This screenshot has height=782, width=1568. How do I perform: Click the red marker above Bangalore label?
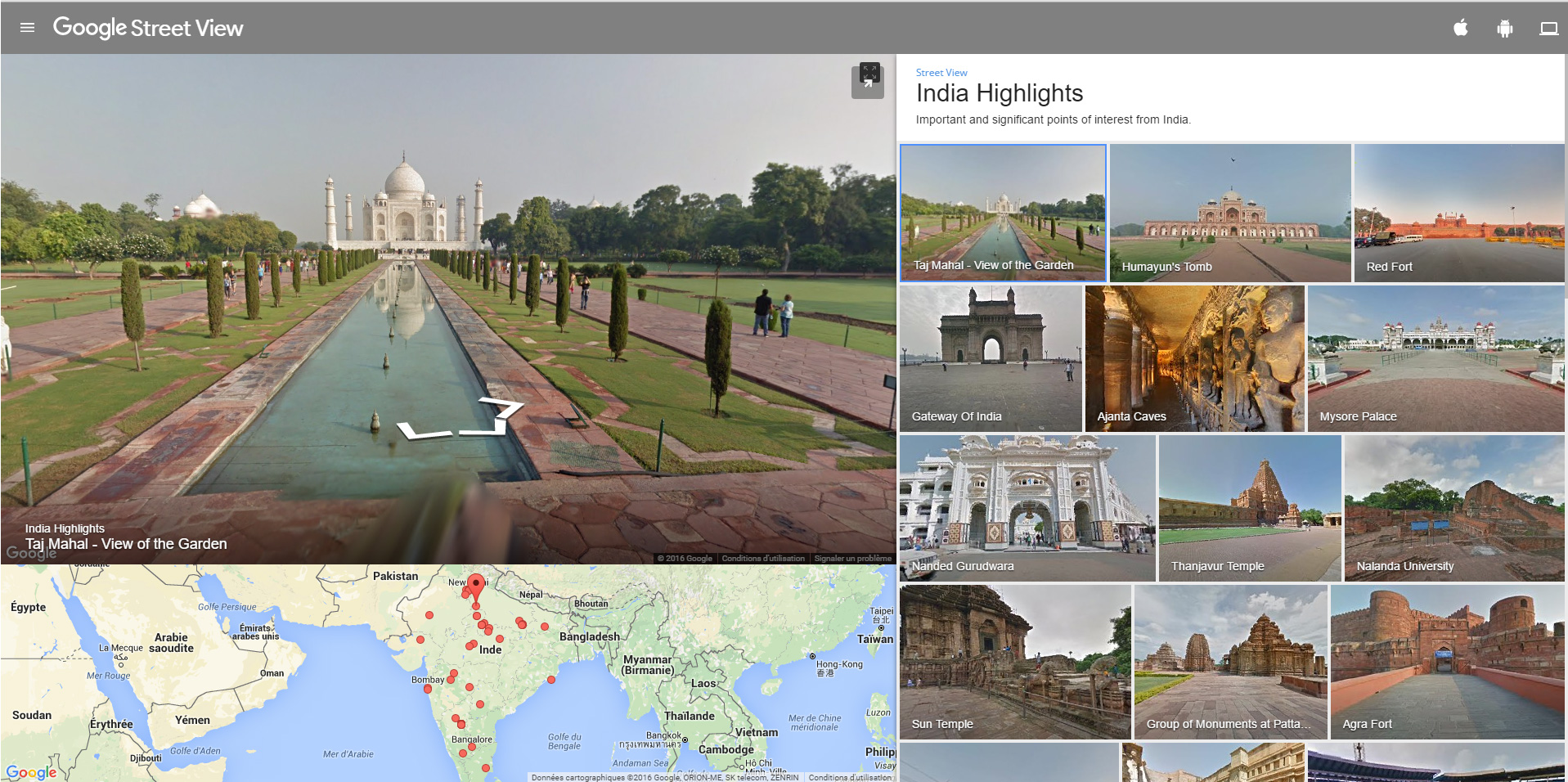(461, 724)
